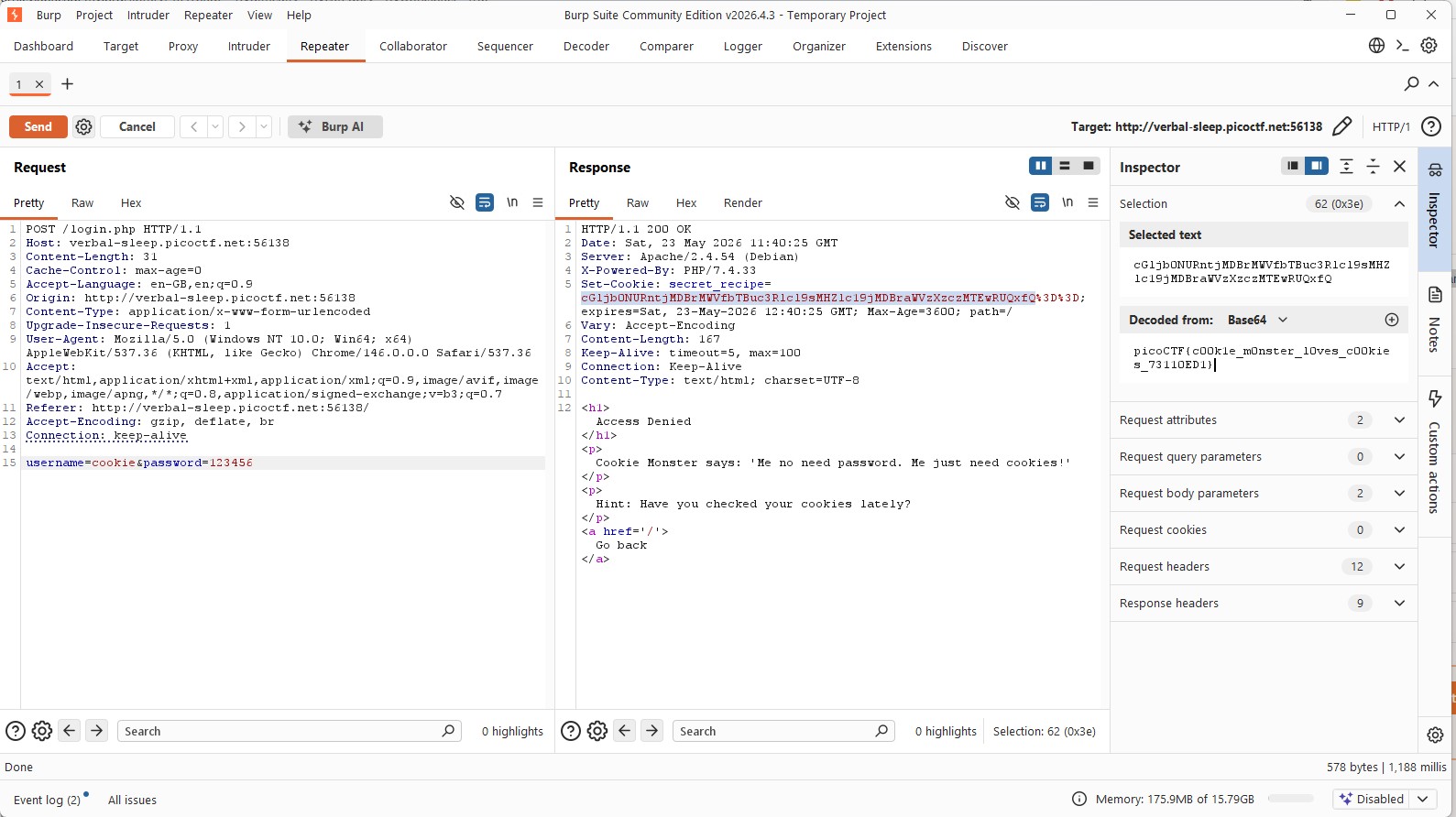Toggle word wrap in Request panel

pos(485,202)
